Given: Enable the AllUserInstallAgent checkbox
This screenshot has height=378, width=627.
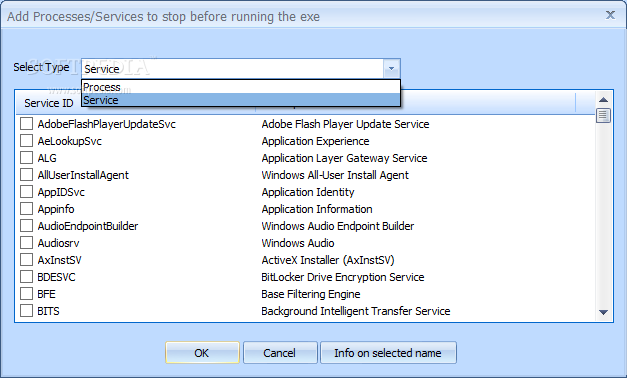Looking at the screenshot, I should [26, 175].
